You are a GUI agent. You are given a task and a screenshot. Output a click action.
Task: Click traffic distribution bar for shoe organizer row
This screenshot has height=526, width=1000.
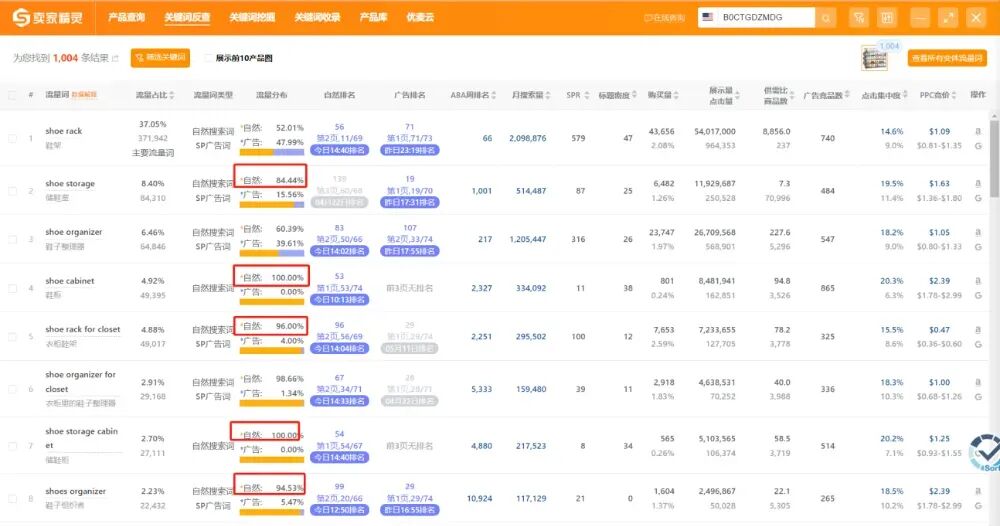coord(272,253)
